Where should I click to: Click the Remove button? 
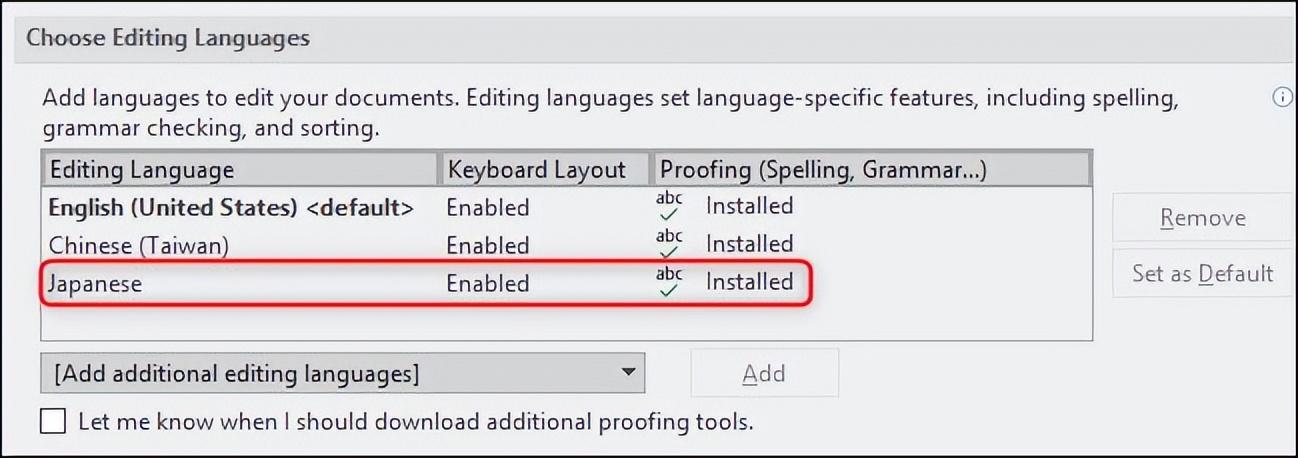tap(1202, 218)
